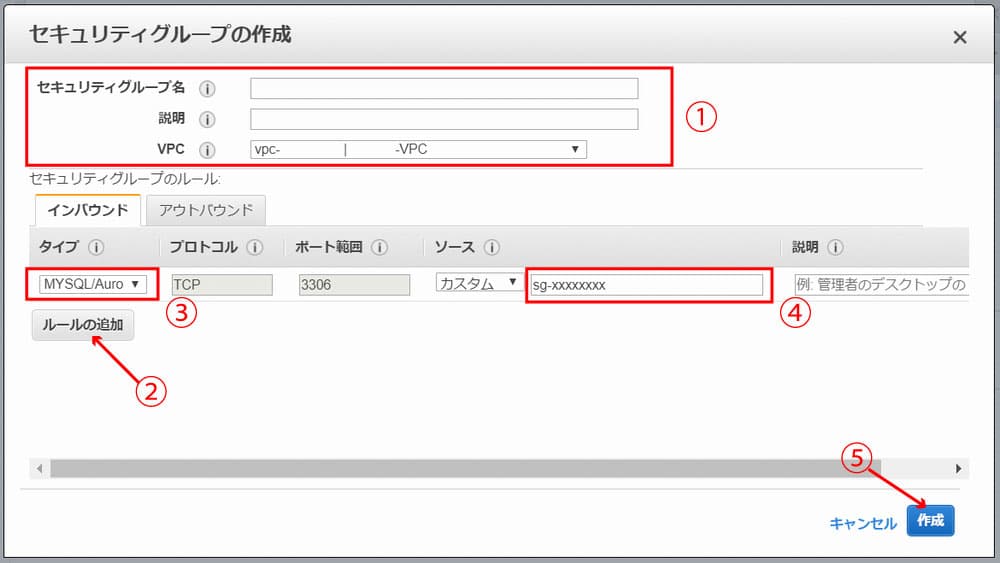Click info icon in プロトコル column header

point(255,247)
